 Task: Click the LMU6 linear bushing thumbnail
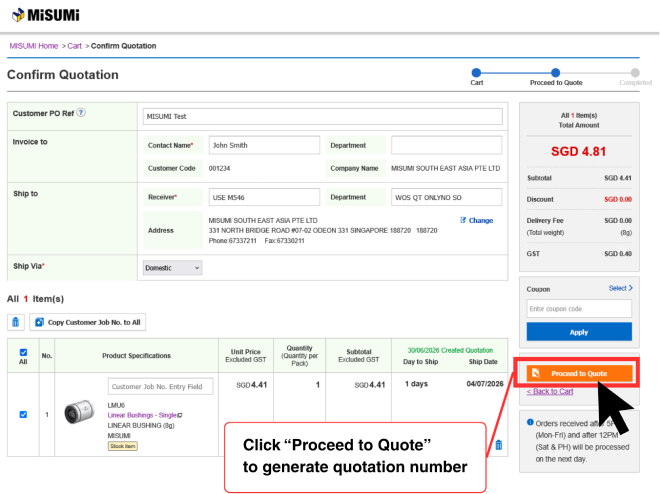[79, 412]
